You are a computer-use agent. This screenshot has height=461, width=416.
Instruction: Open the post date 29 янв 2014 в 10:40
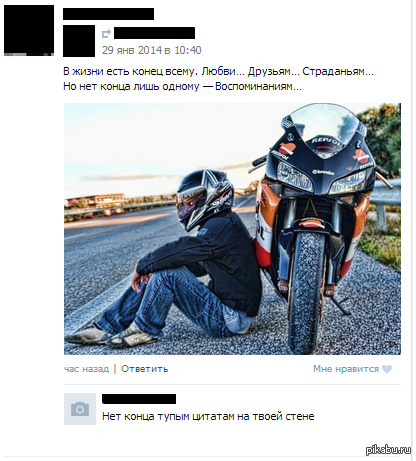[x=152, y=50]
